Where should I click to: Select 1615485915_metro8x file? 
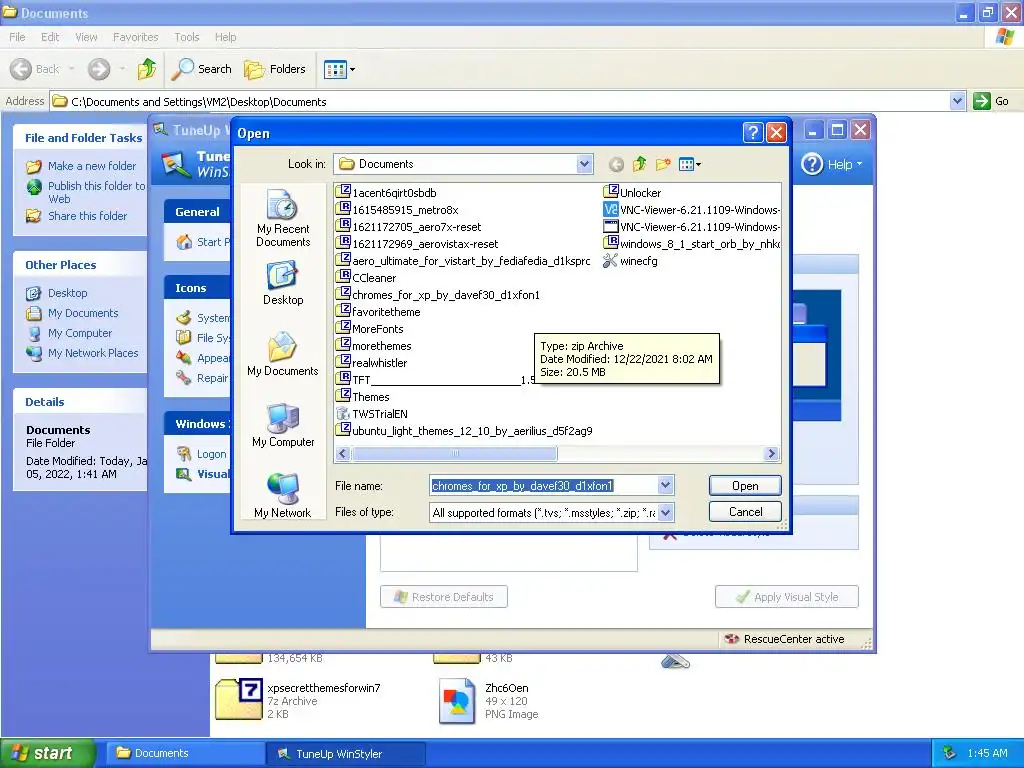pos(397,210)
